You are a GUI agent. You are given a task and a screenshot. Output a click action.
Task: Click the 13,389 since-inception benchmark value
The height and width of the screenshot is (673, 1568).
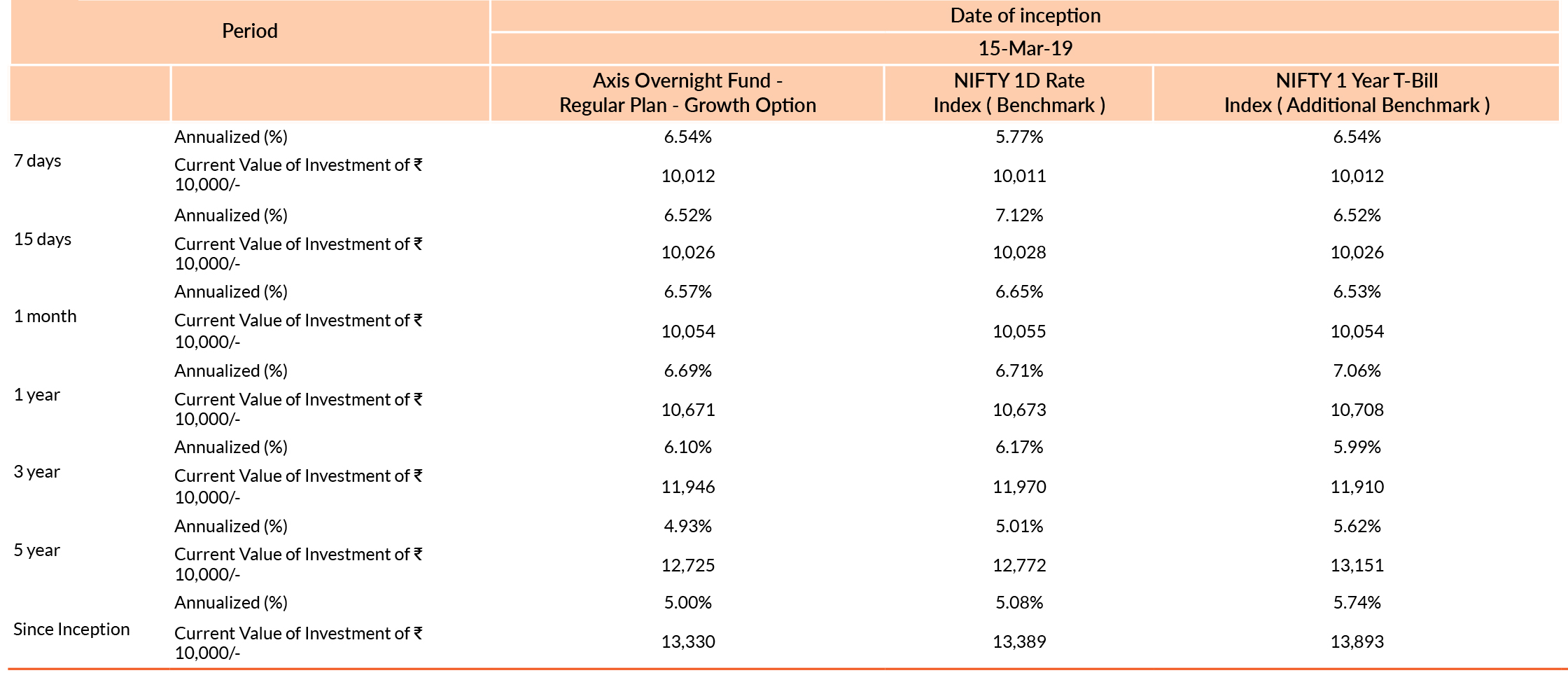click(1019, 642)
